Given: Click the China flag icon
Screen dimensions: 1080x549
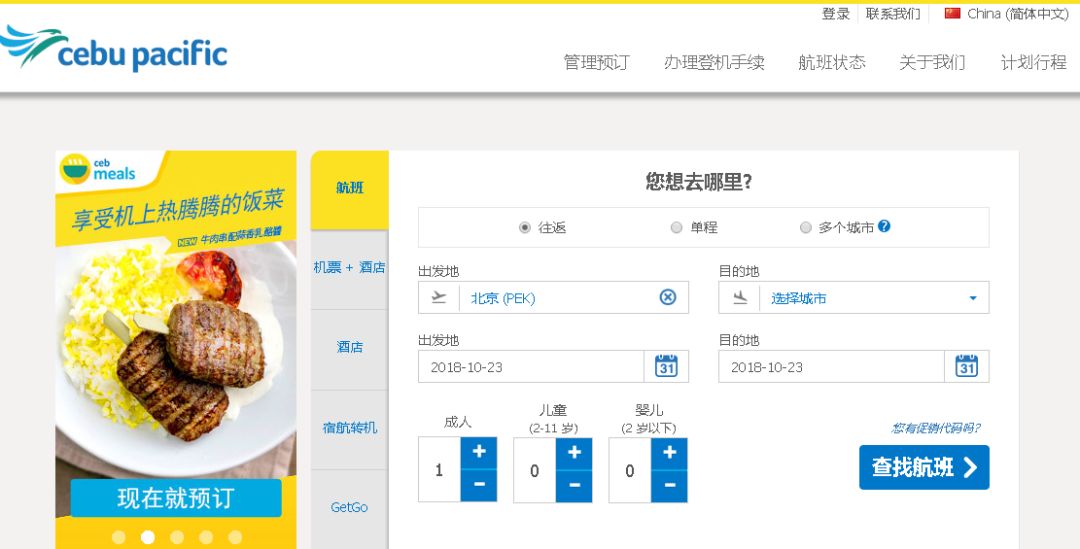Looking at the screenshot, I should [x=953, y=13].
